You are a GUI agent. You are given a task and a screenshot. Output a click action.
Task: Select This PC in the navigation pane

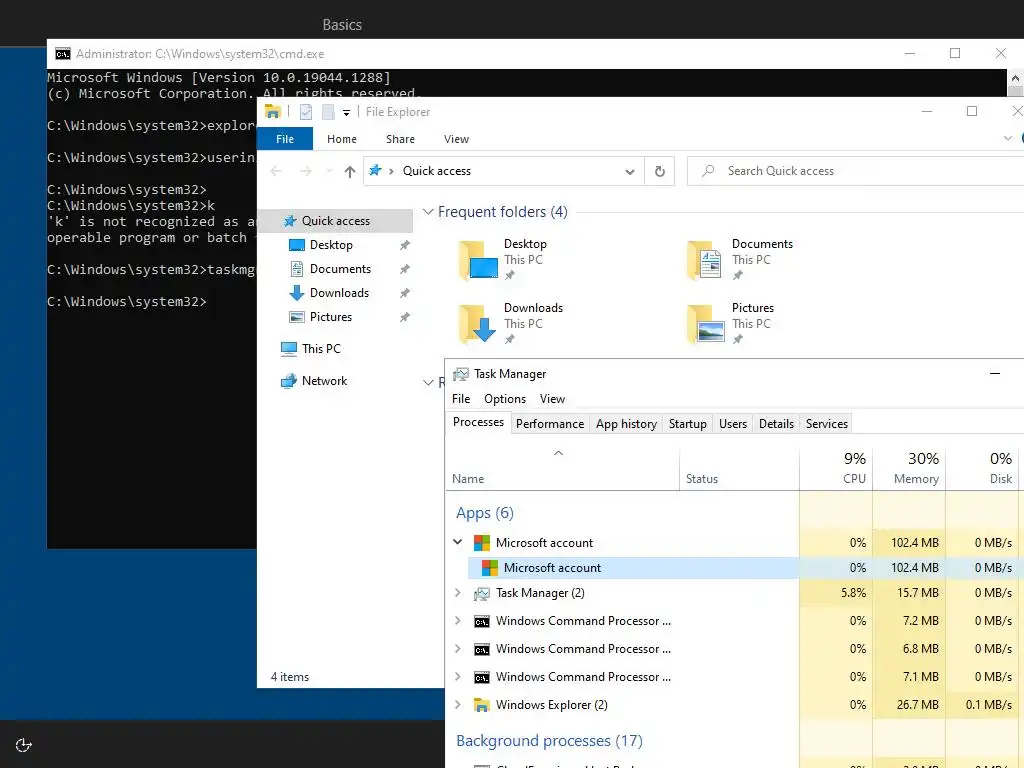point(321,349)
